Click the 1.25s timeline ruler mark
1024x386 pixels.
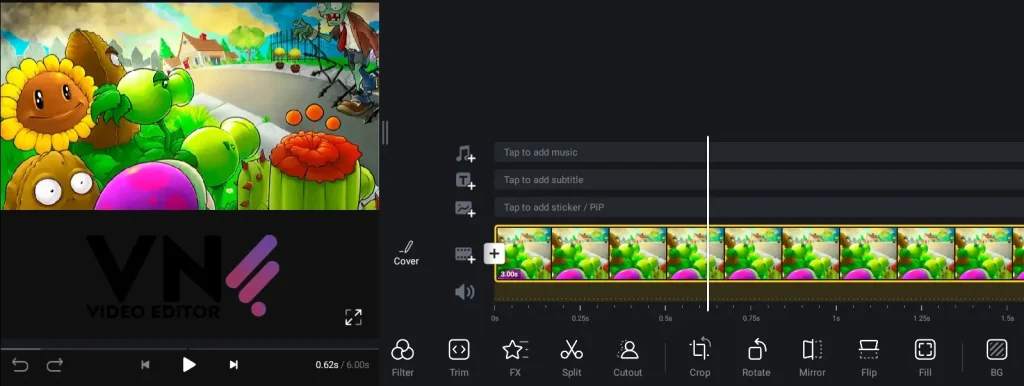pos(921,319)
